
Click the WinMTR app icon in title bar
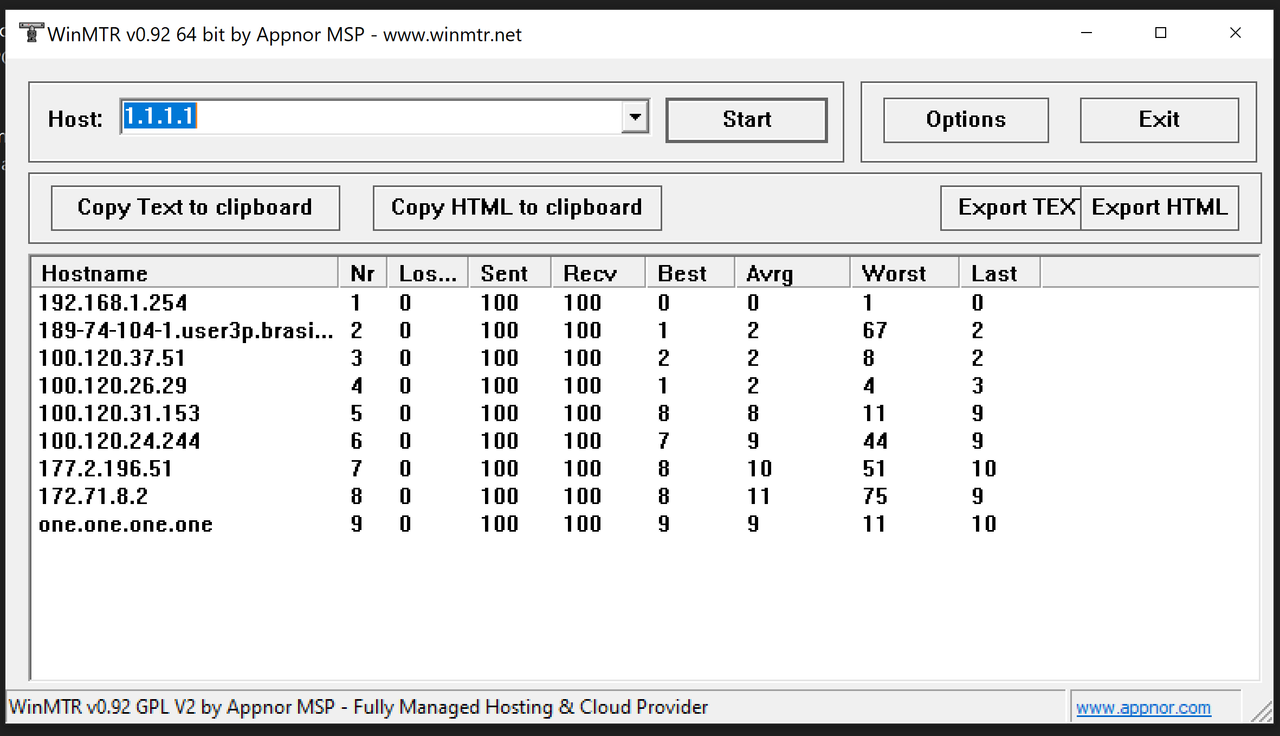click(x=31, y=33)
